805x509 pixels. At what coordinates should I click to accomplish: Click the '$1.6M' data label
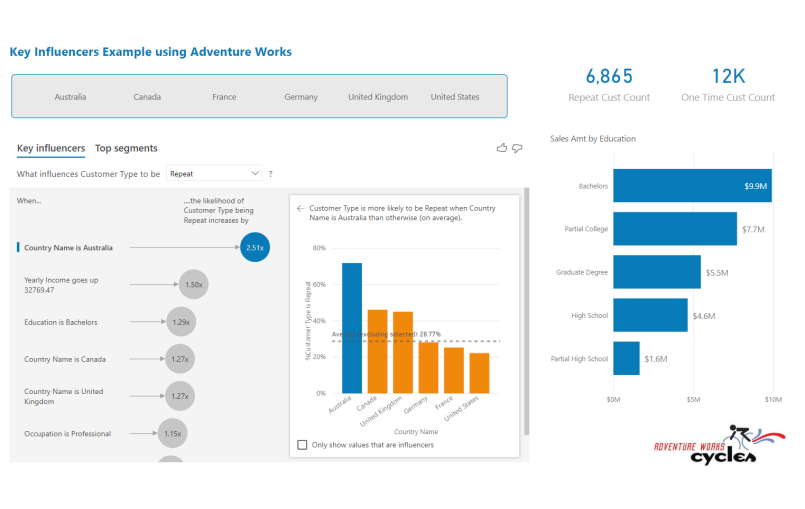656,359
